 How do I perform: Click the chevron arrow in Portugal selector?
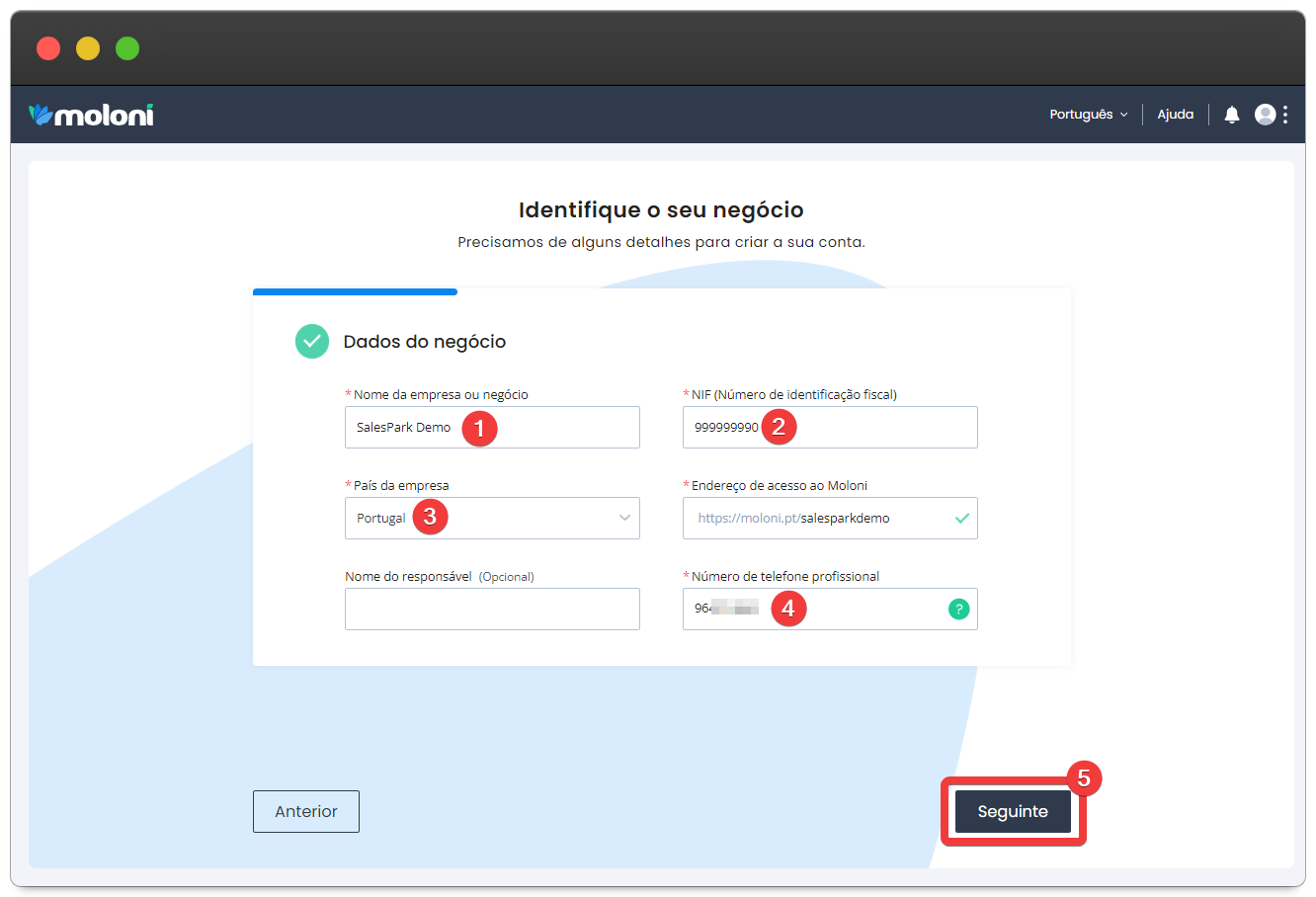click(x=624, y=519)
